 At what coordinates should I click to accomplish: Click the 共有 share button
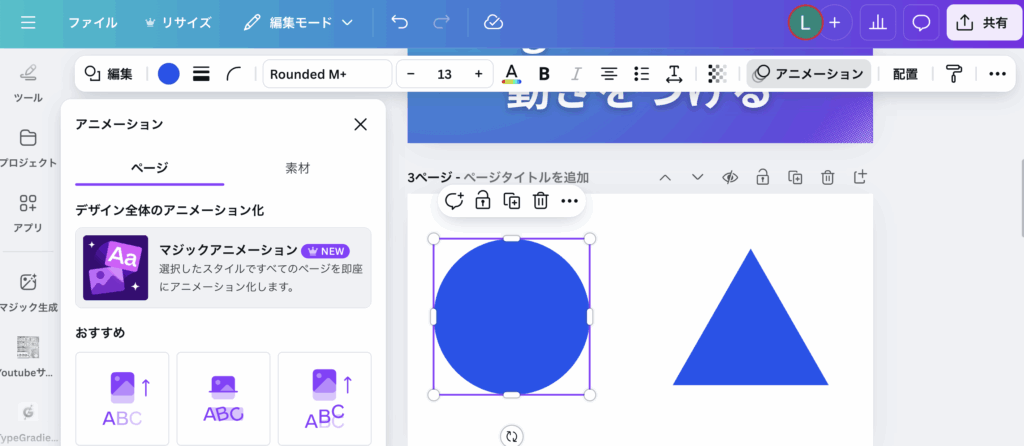pyautogui.click(x=983, y=22)
